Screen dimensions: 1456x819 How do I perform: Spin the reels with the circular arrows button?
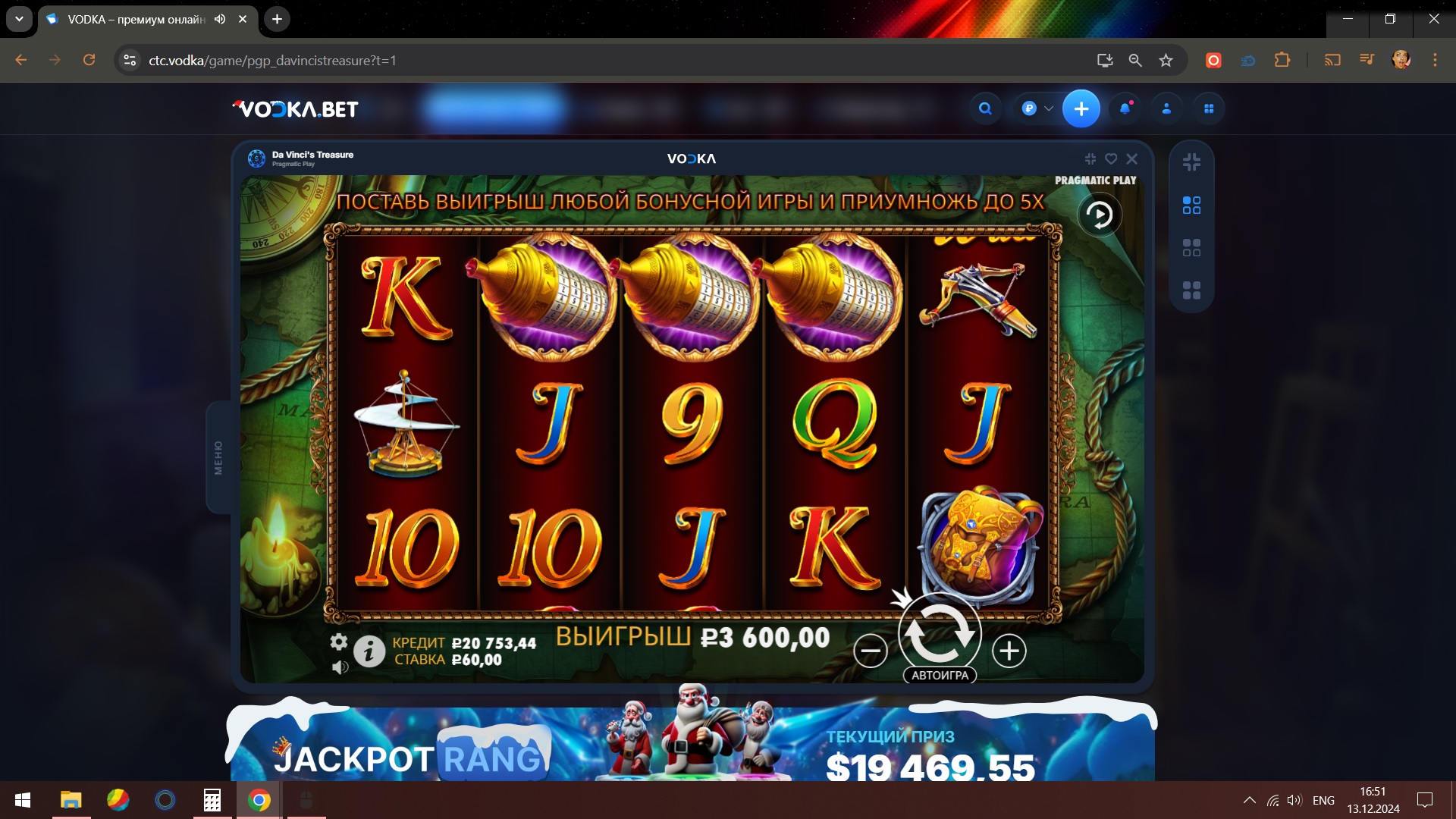(x=940, y=632)
